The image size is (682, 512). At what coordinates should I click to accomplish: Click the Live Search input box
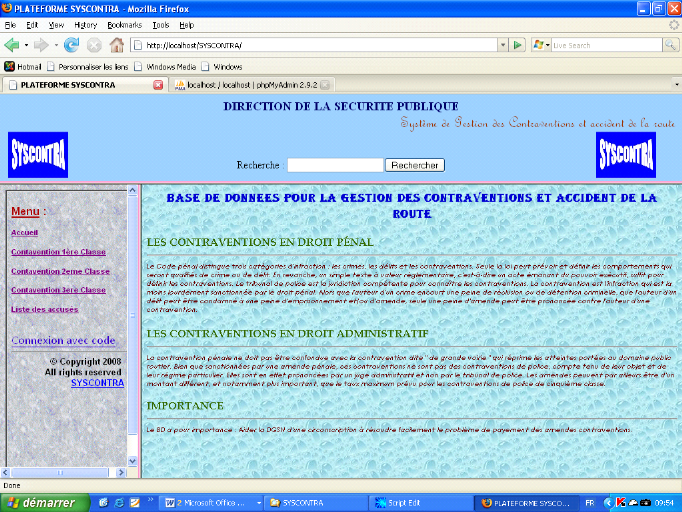point(606,45)
